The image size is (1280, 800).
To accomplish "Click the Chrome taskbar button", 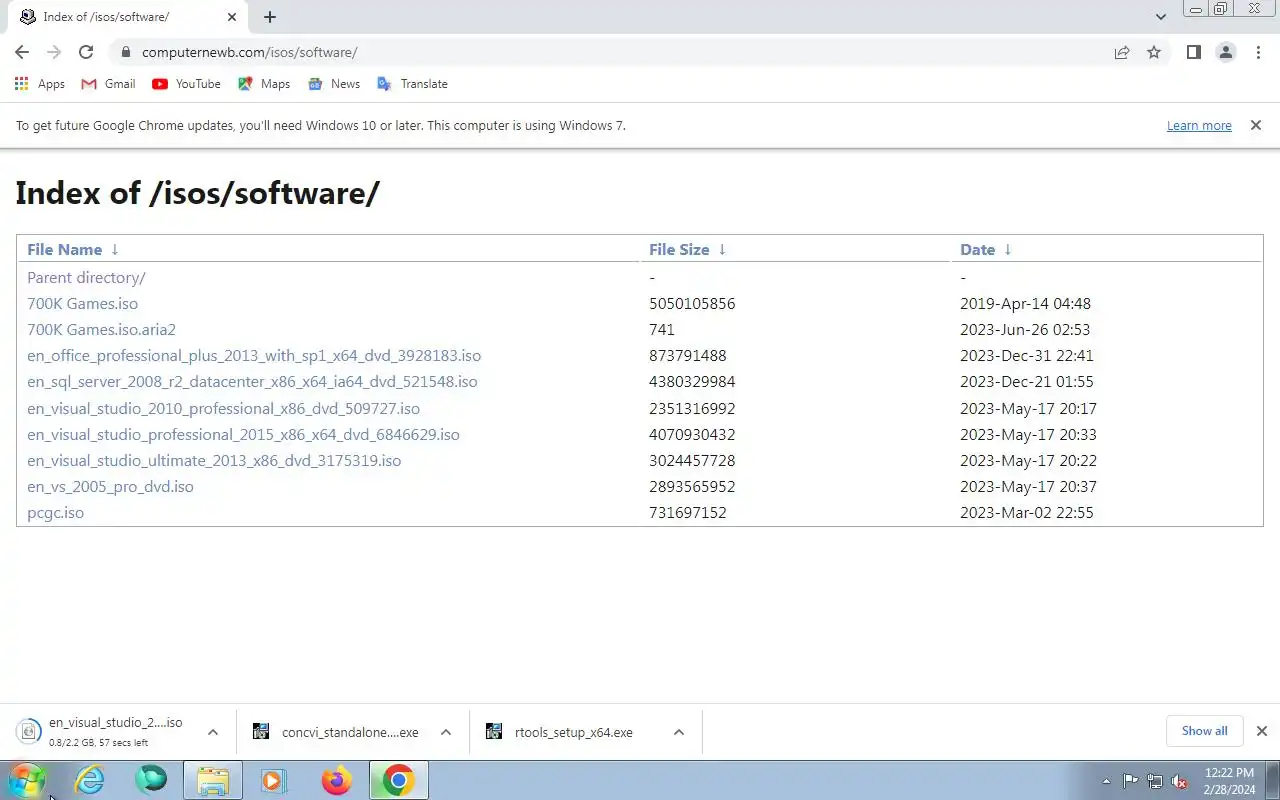I will pos(398,780).
